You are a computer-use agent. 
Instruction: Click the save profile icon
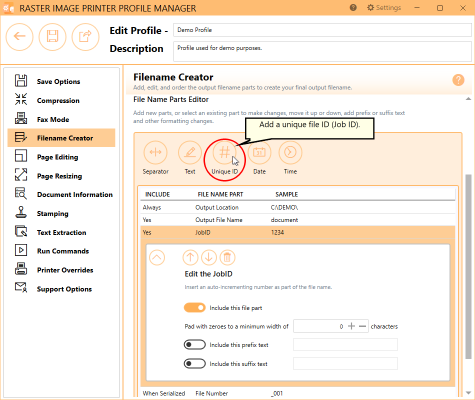pyautogui.click(x=52, y=36)
